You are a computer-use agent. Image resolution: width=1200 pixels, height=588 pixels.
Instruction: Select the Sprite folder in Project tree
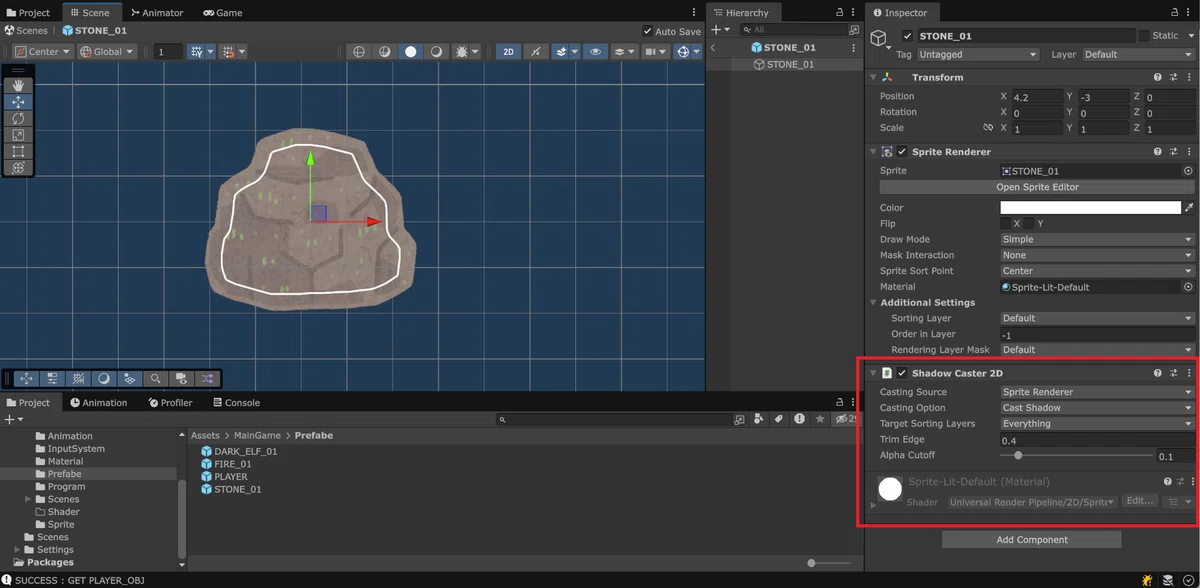pos(53,524)
